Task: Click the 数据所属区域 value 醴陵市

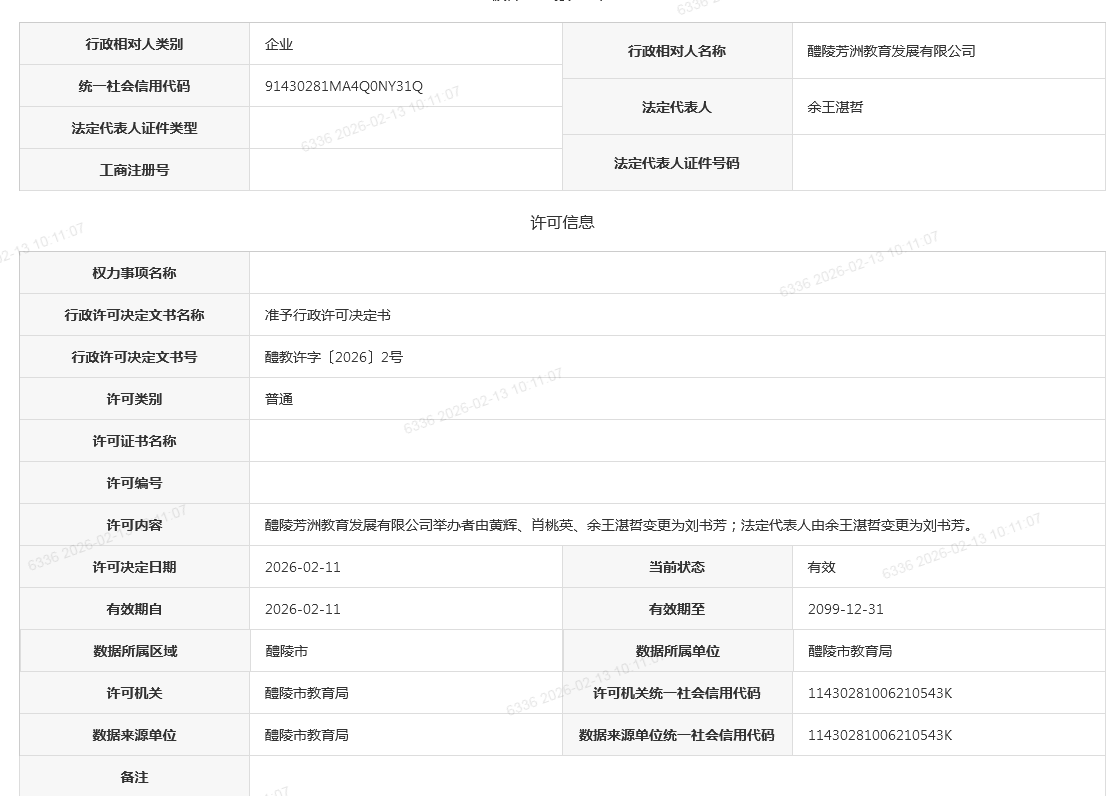Action: point(286,651)
